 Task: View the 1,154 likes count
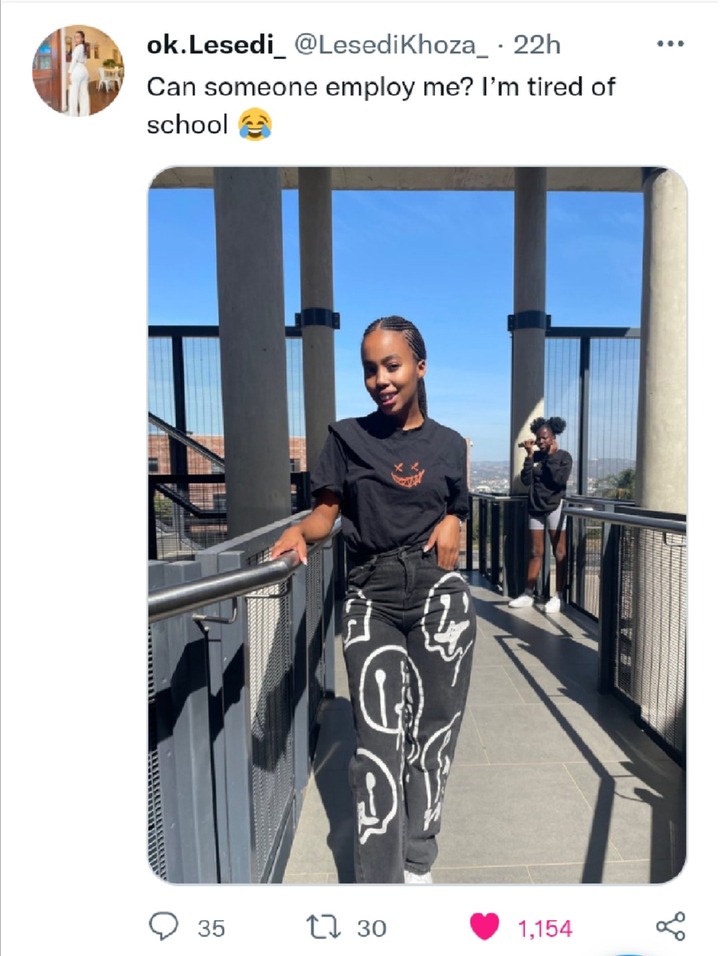point(545,929)
